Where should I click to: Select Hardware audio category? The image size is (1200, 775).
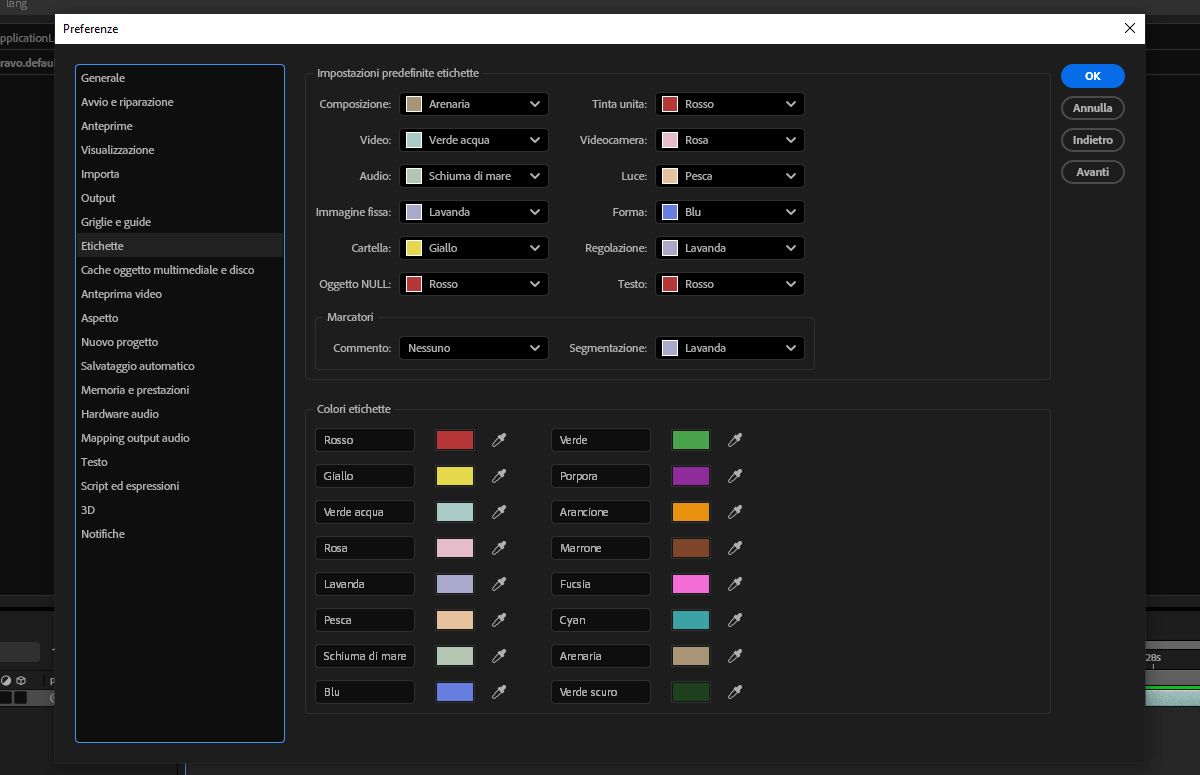180,414
